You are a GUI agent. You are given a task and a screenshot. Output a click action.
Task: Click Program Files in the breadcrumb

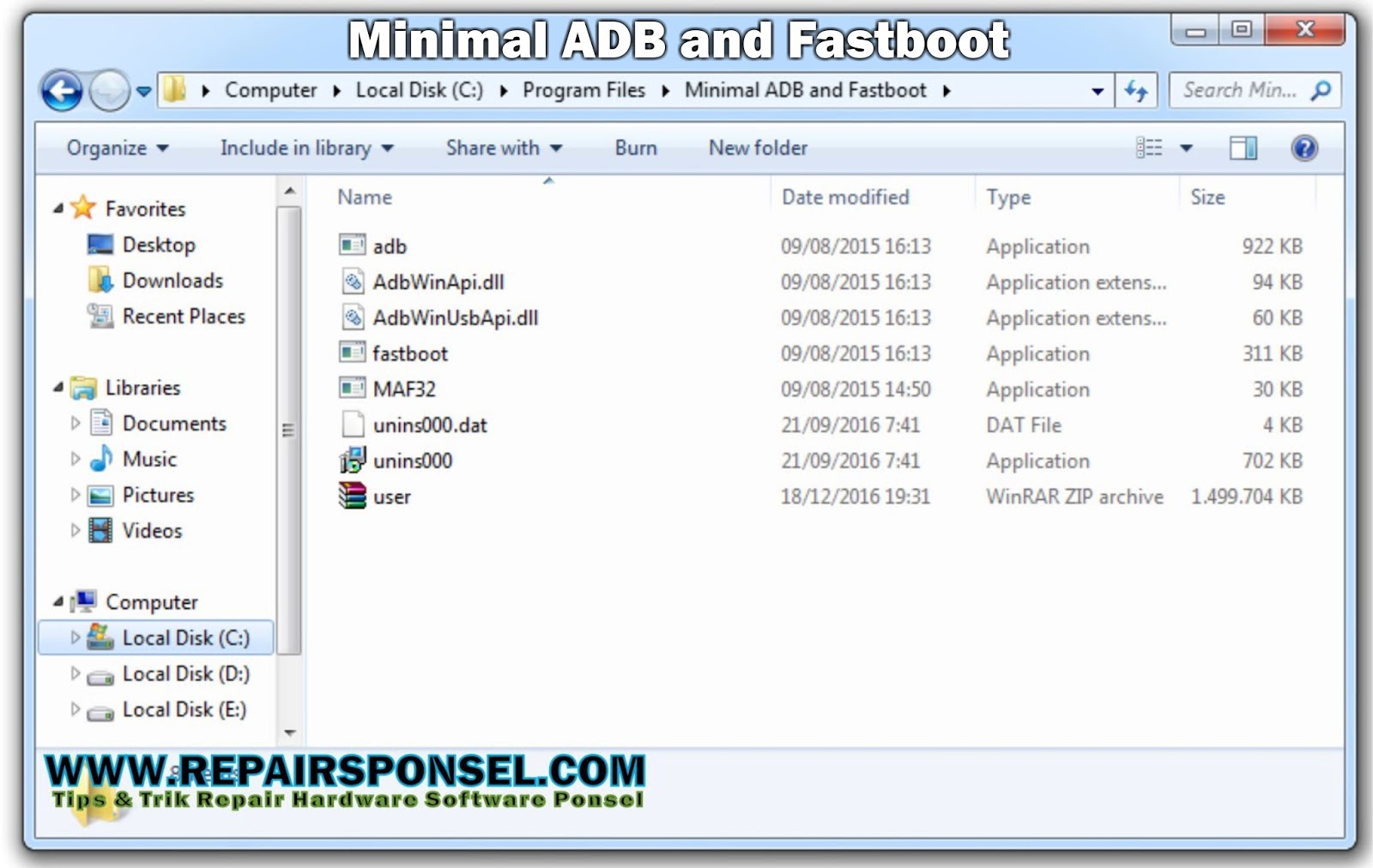pyautogui.click(x=584, y=90)
